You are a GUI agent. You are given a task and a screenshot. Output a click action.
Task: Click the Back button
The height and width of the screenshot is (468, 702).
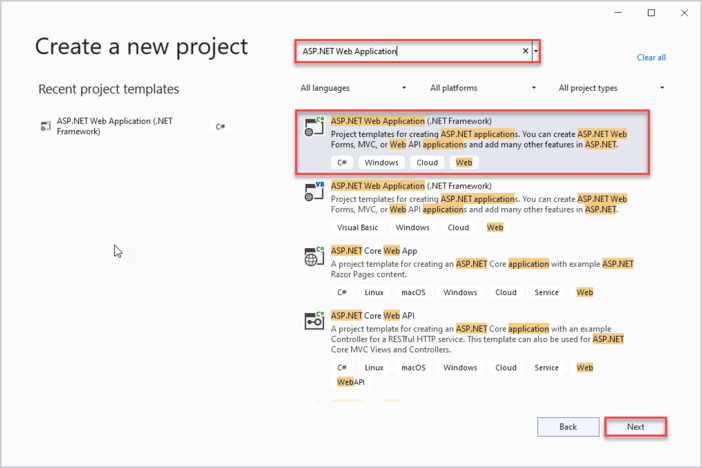point(568,427)
